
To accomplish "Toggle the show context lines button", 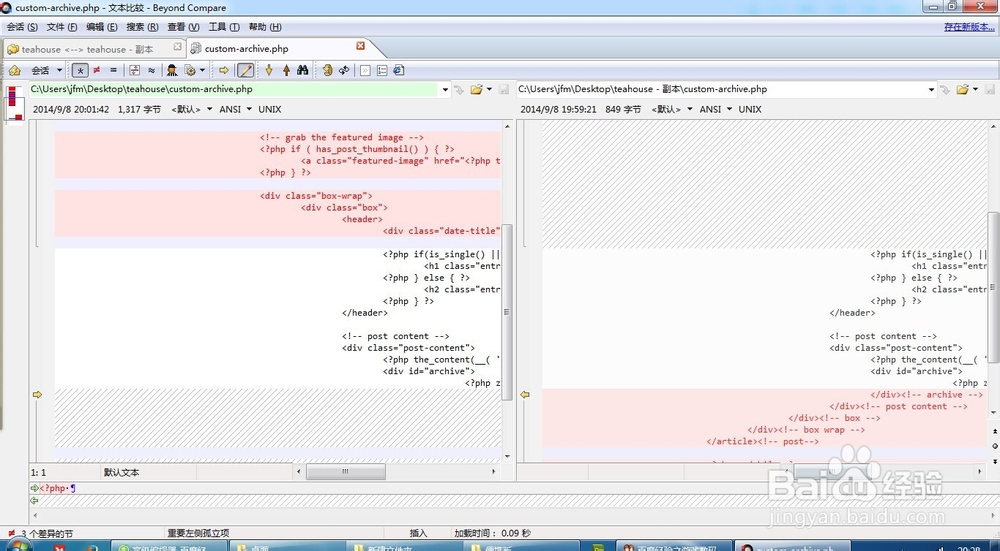I will [135, 70].
